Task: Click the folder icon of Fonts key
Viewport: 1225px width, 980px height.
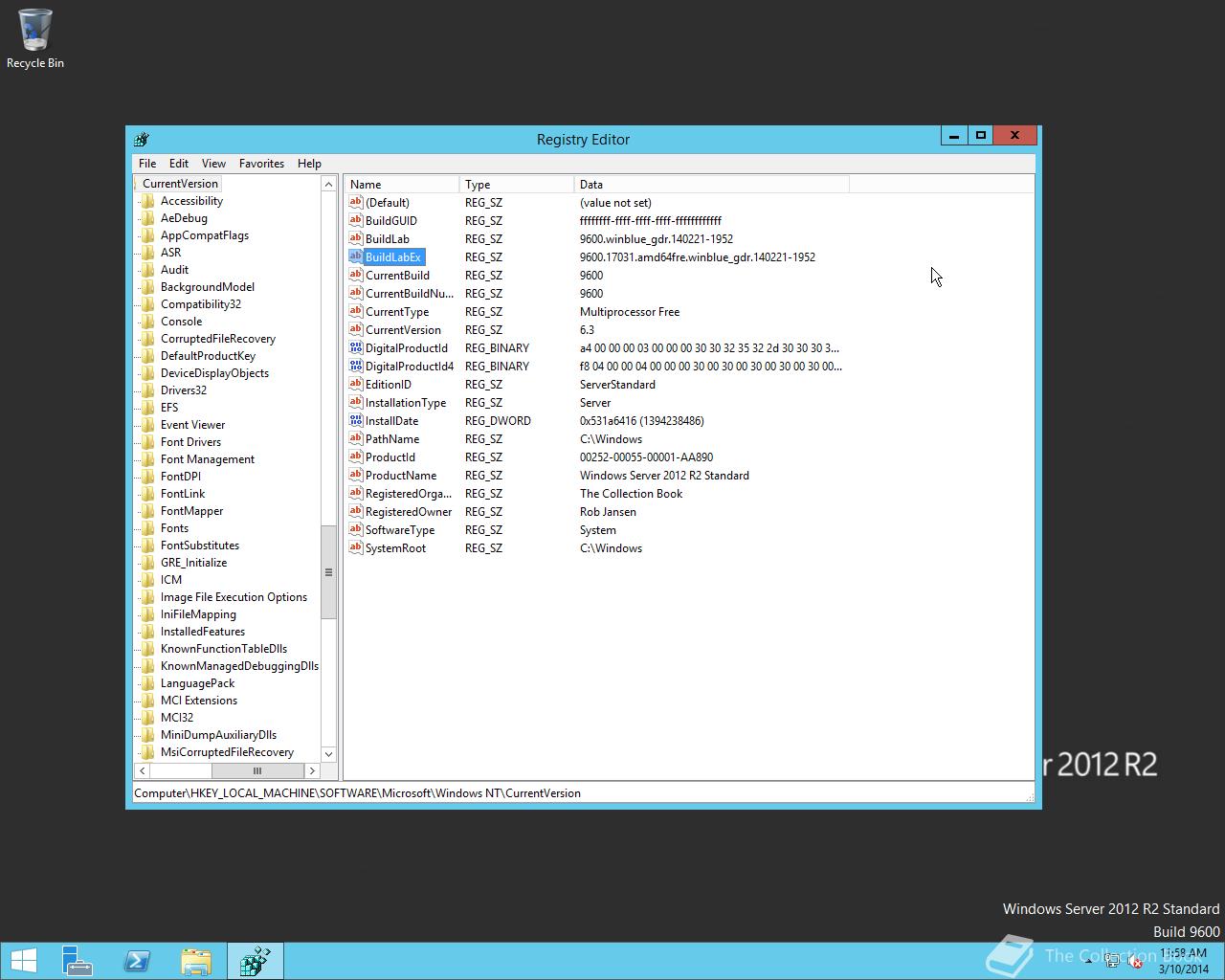Action: click(147, 528)
